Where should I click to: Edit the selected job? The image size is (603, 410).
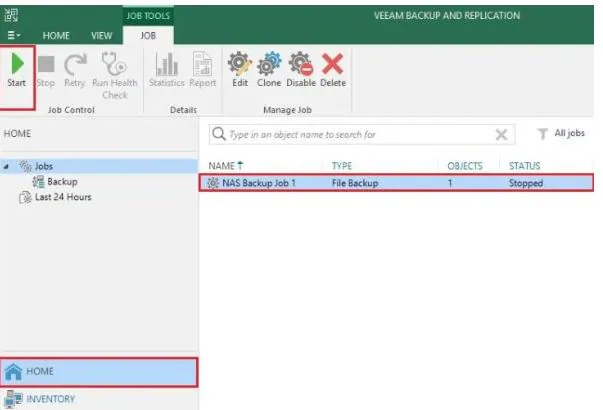point(240,71)
